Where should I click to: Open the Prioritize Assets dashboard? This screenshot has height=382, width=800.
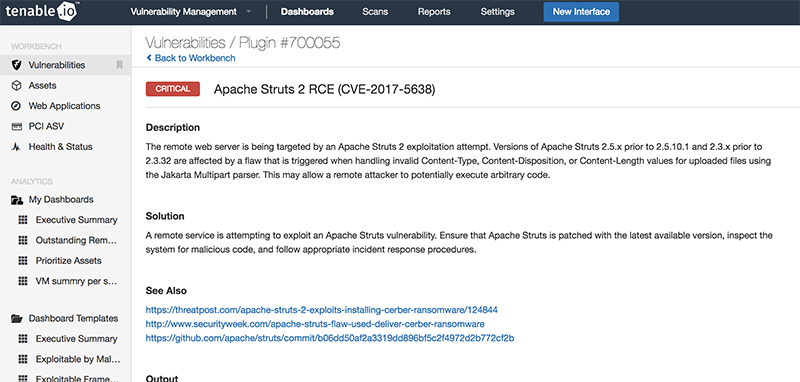68,261
